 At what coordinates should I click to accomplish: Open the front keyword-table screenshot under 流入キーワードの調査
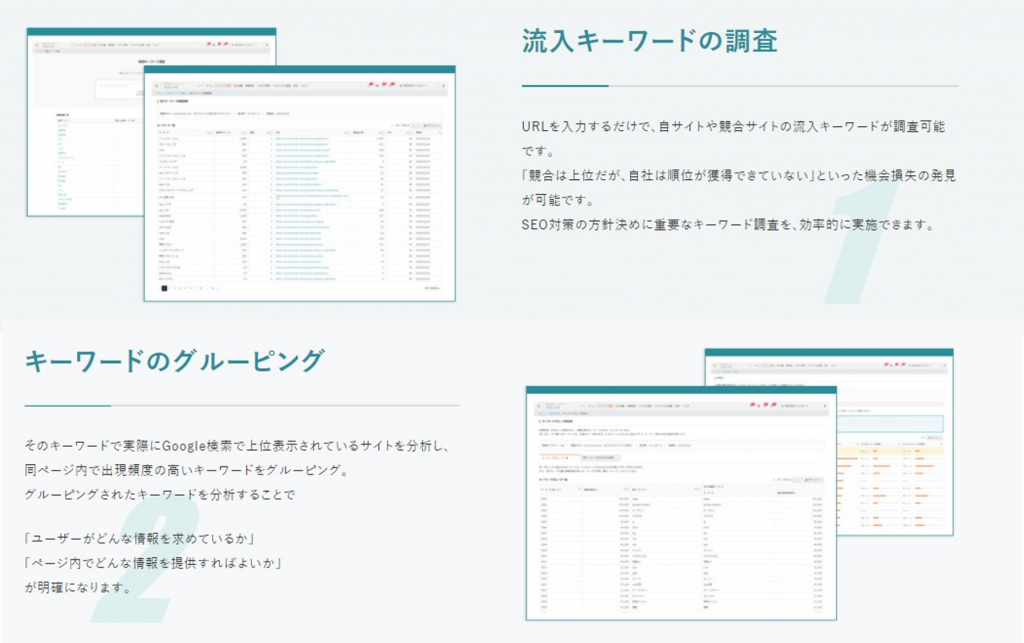point(300,183)
